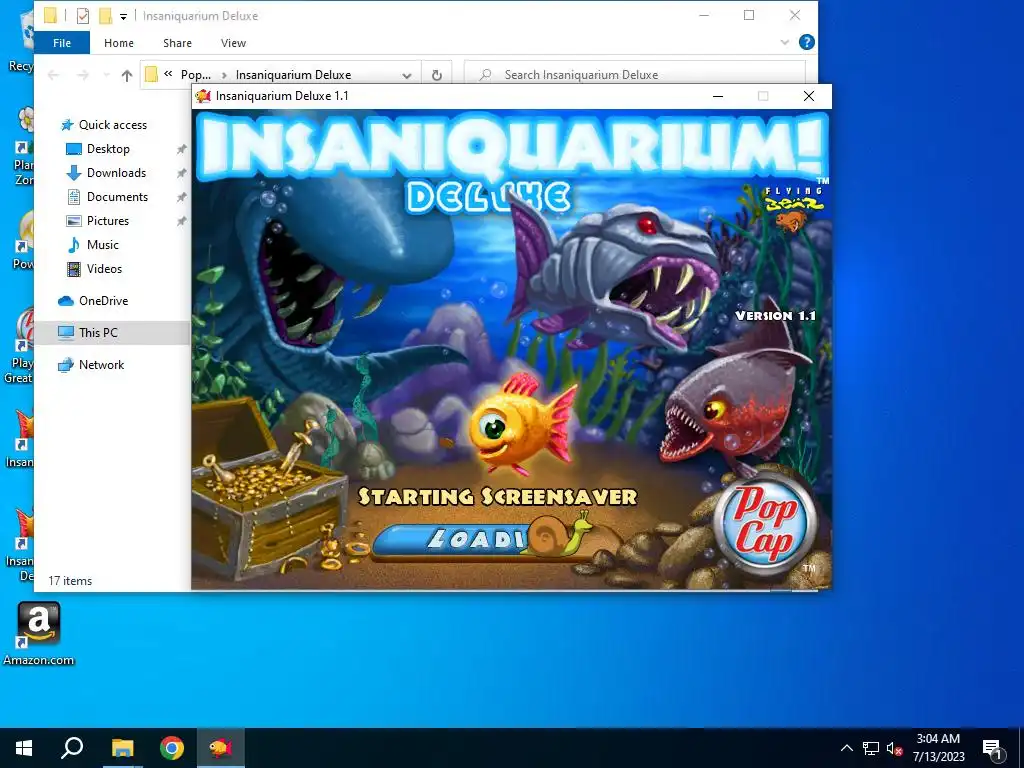Open the Share ribbon tab
The height and width of the screenshot is (768, 1024).
tap(177, 43)
